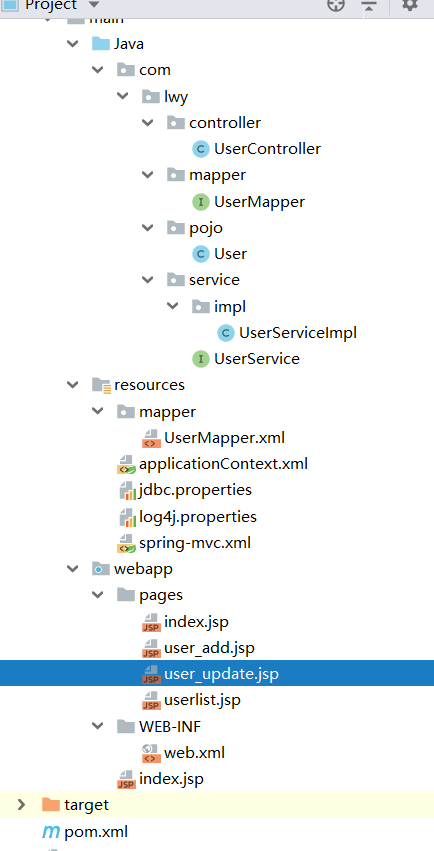The height and width of the screenshot is (851, 434).
Task: Click the UserMapper interface icon
Action: (x=201, y=202)
